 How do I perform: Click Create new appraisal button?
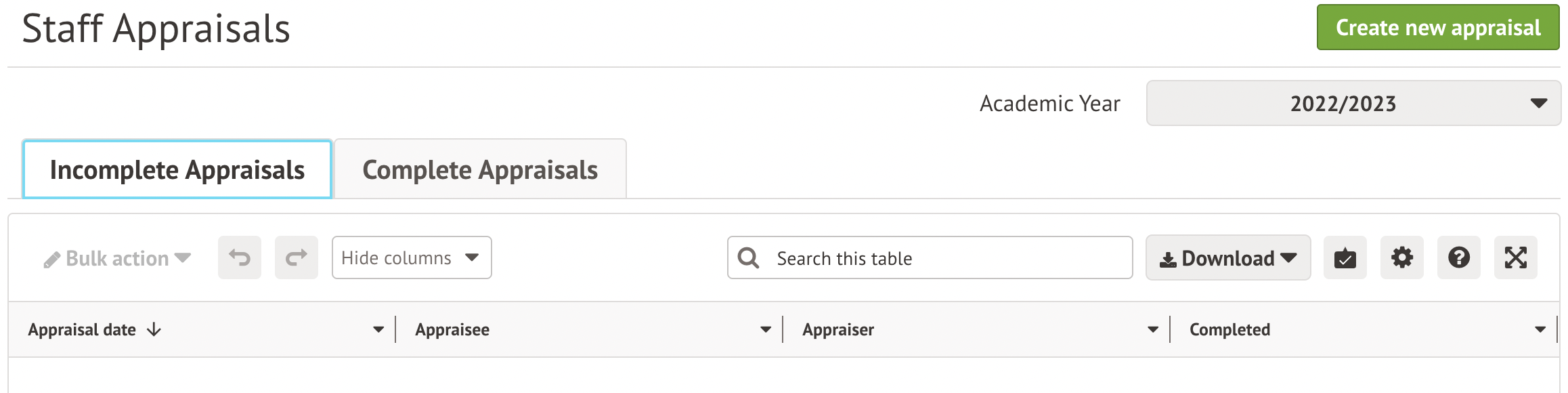[x=1438, y=27]
